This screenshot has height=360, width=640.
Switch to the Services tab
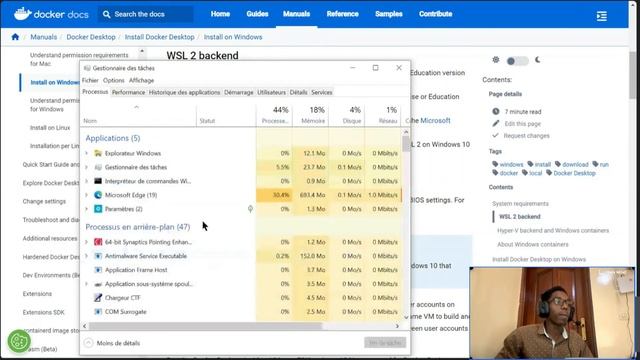point(322,92)
